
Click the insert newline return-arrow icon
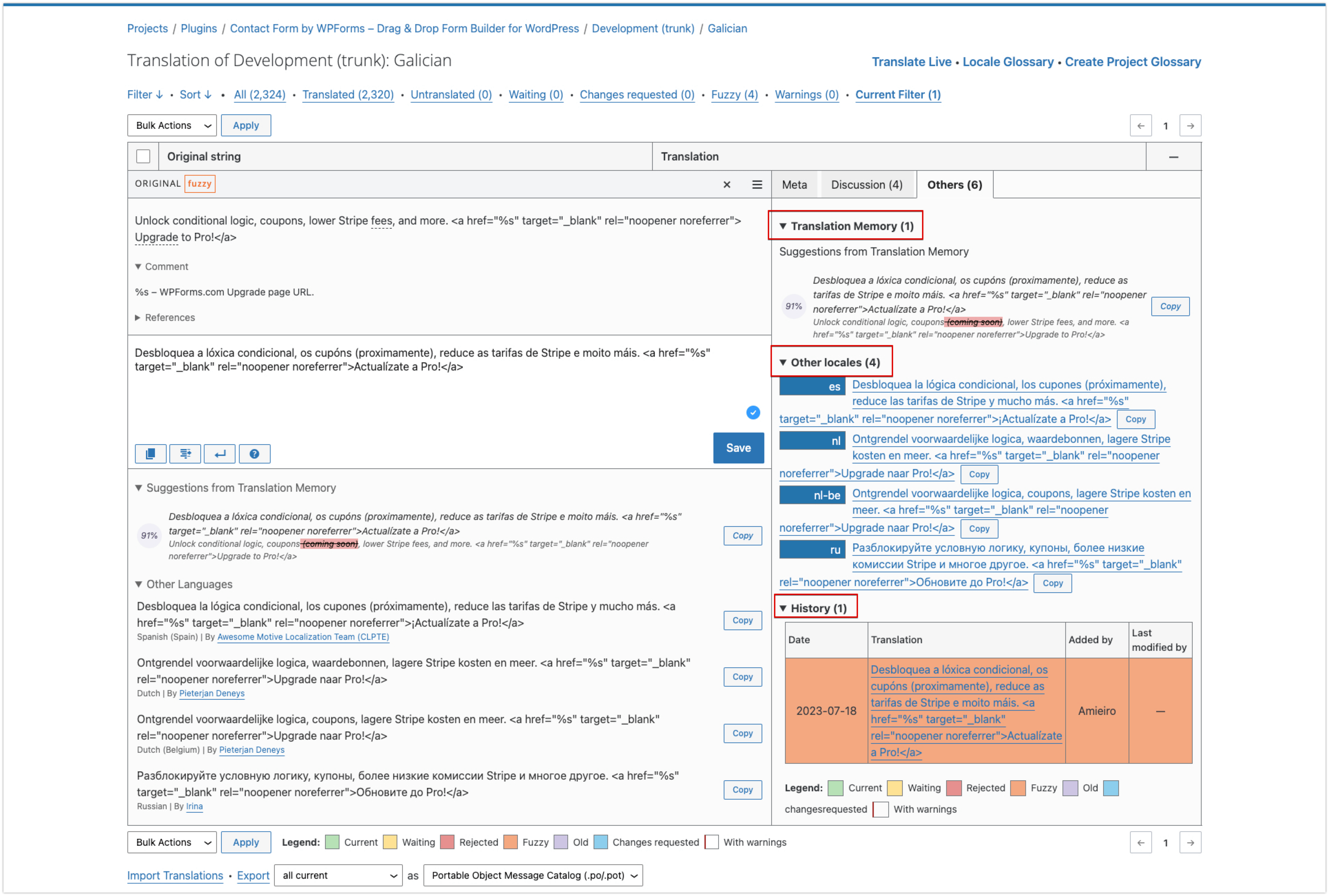pyautogui.click(x=220, y=454)
